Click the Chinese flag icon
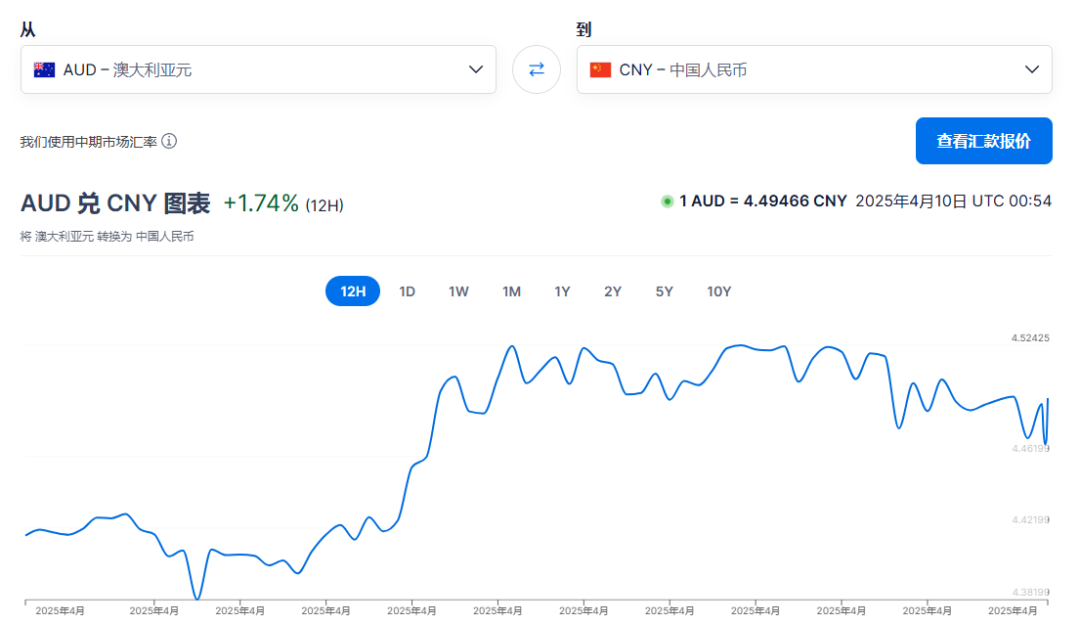 click(600, 70)
